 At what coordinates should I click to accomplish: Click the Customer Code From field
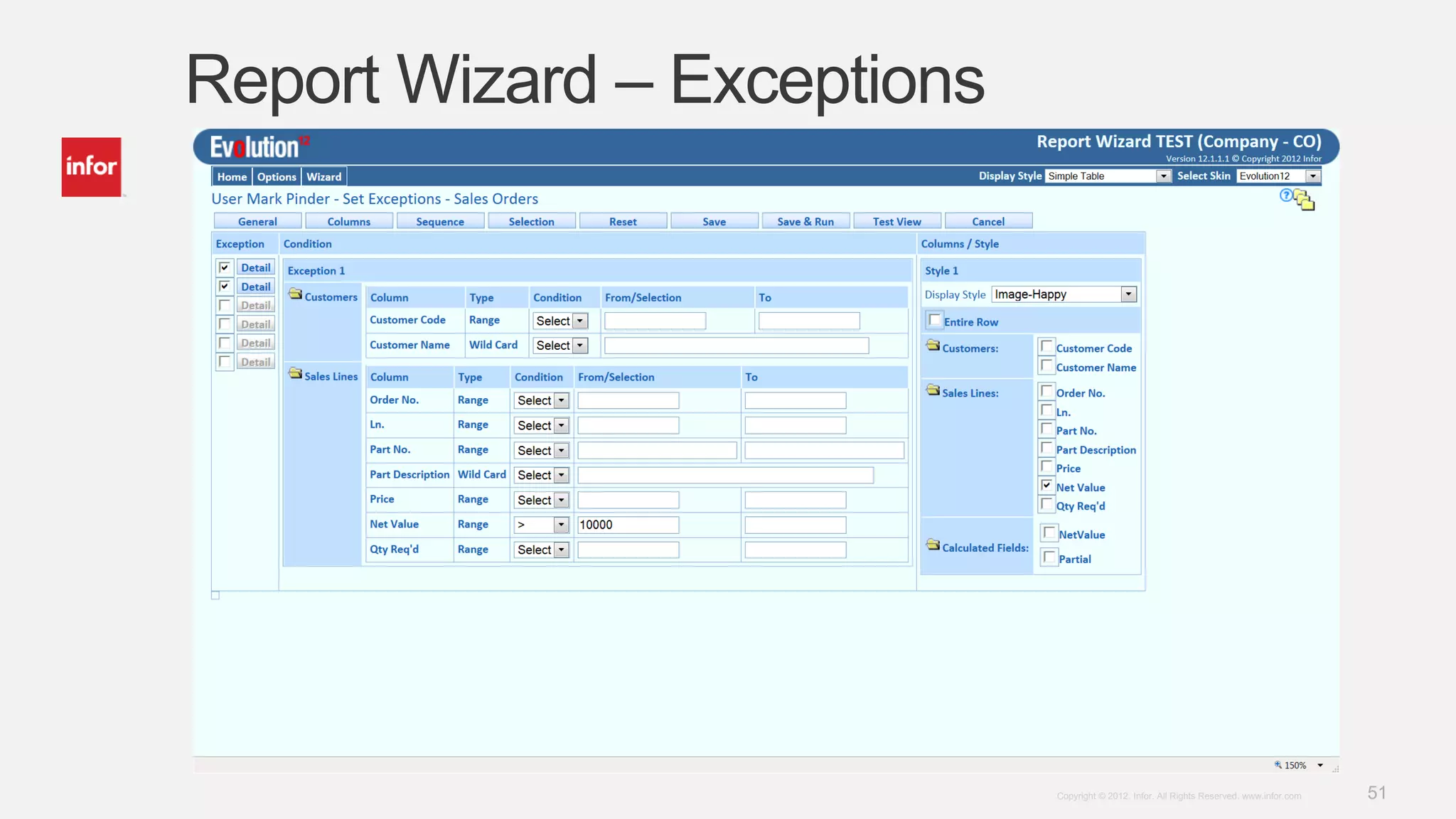pyautogui.click(x=655, y=321)
